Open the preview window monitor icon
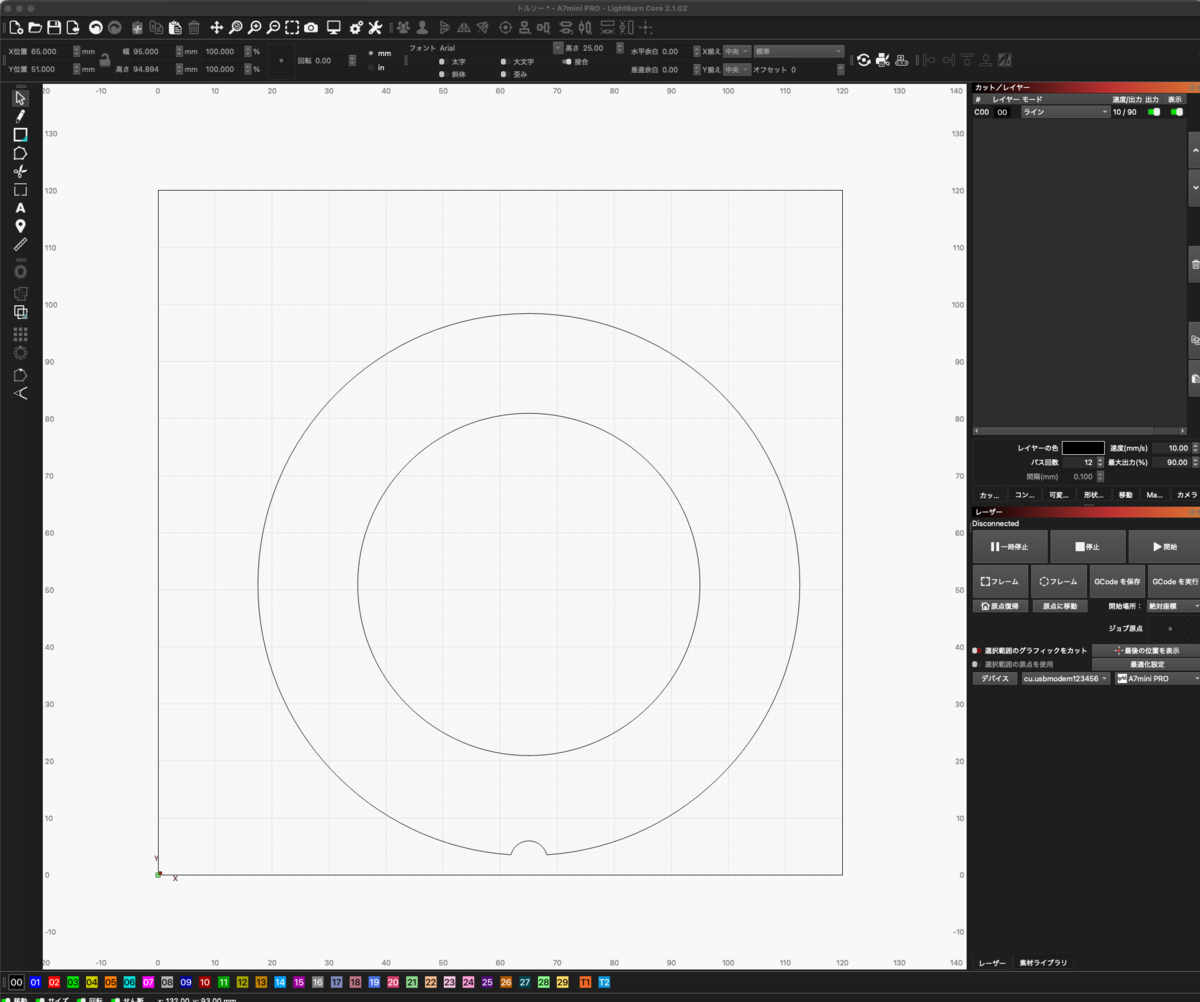The image size is (1200, 1002). coord(334,27)
